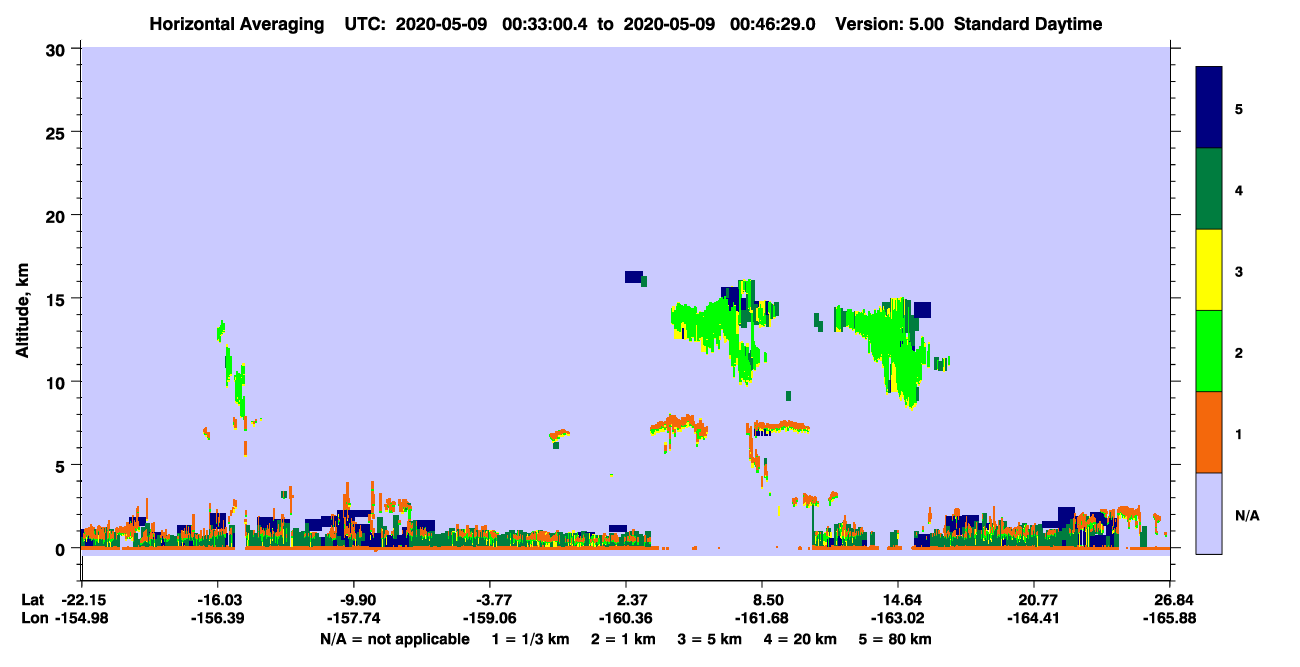Click legend text '4 = 20 km'
This screenshot has height=667, width=1300.
[801, 638]
